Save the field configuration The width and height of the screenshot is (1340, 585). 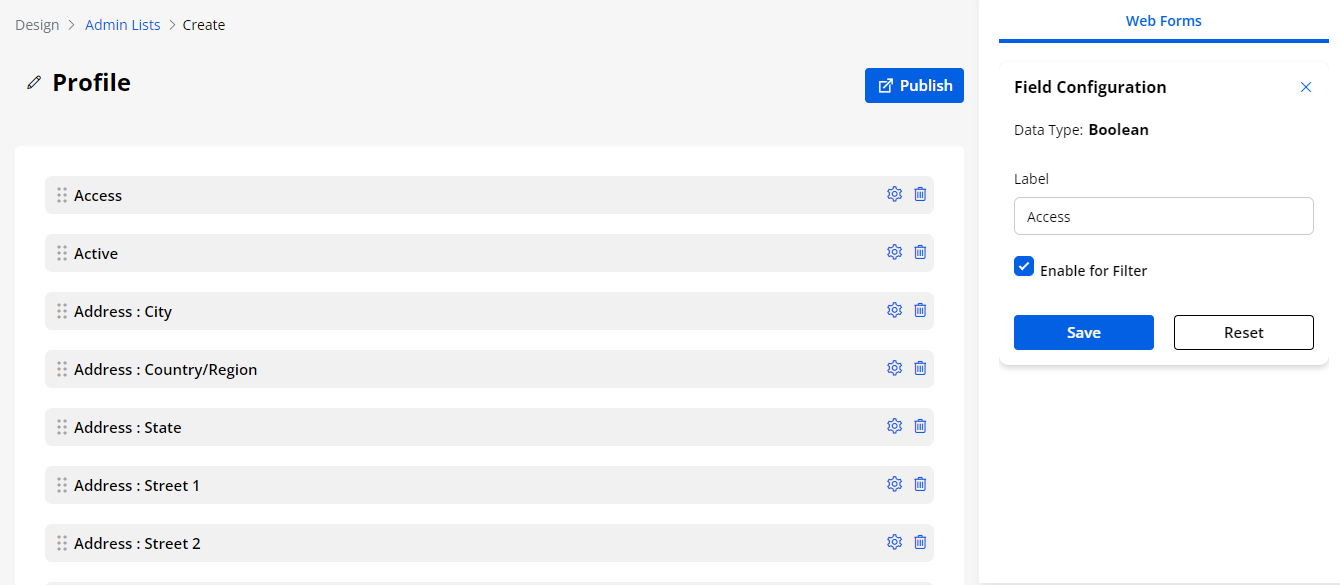1083,333
